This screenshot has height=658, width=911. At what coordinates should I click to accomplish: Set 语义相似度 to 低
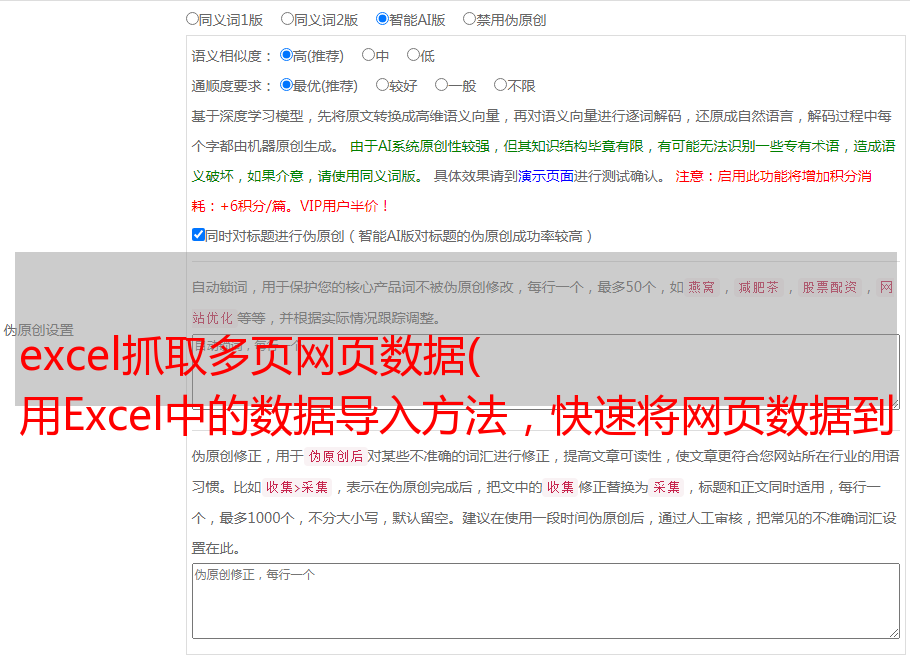click(413, 55)
